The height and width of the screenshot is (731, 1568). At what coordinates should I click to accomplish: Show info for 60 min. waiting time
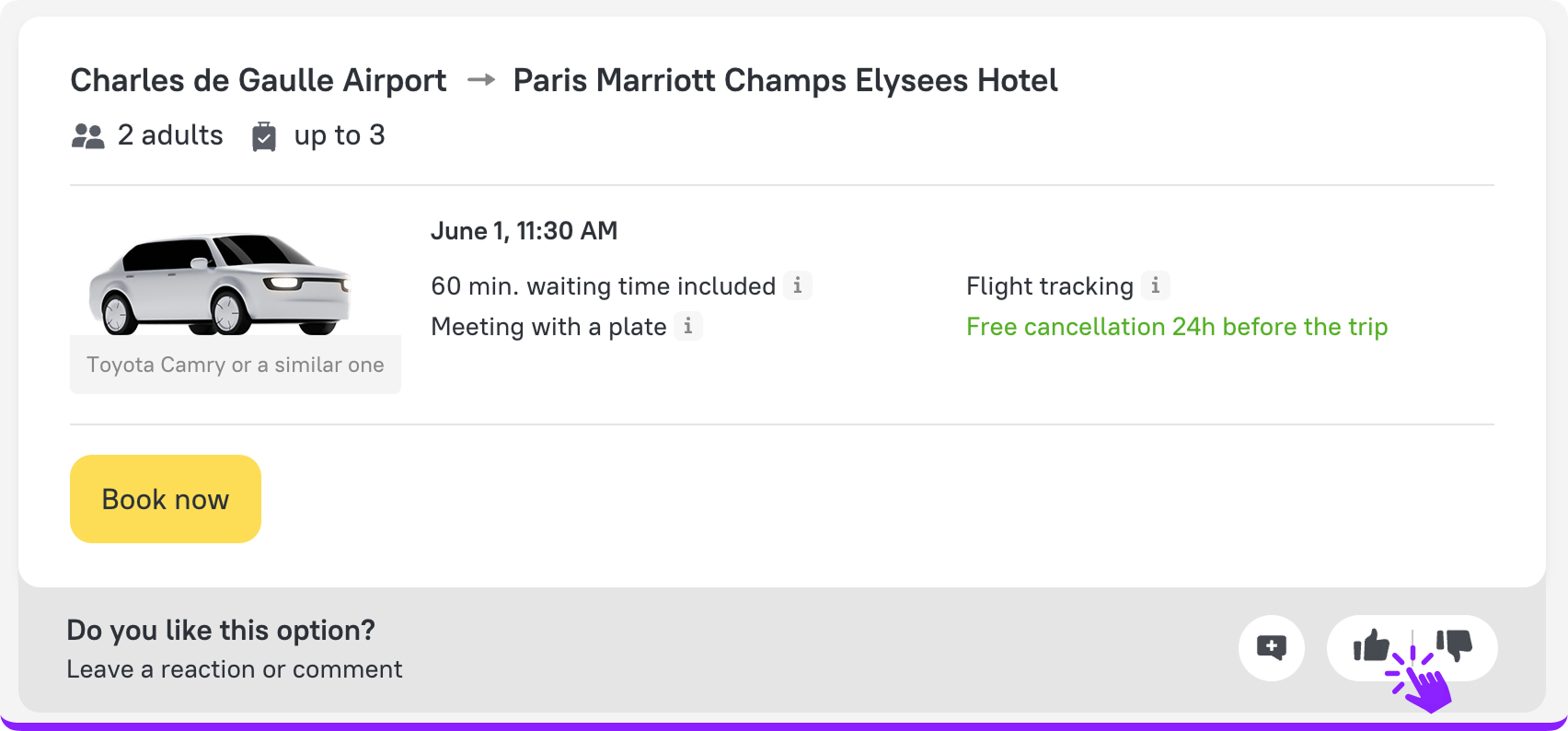coord(798,286)
